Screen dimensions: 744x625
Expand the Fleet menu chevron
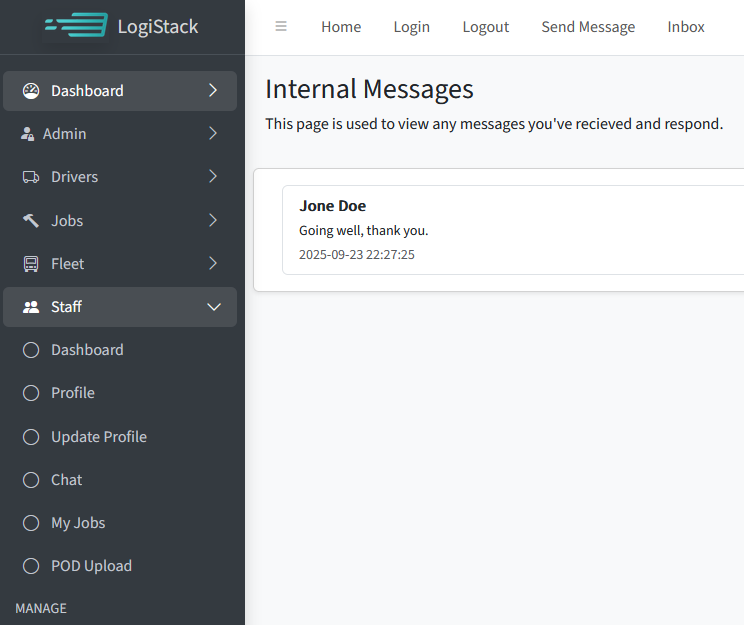[213, 264]
